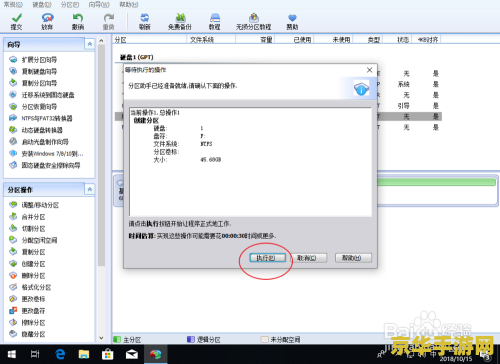Collapse the 分区操作 panel with its chevron

pyautogui.click(x=90, y=189)
